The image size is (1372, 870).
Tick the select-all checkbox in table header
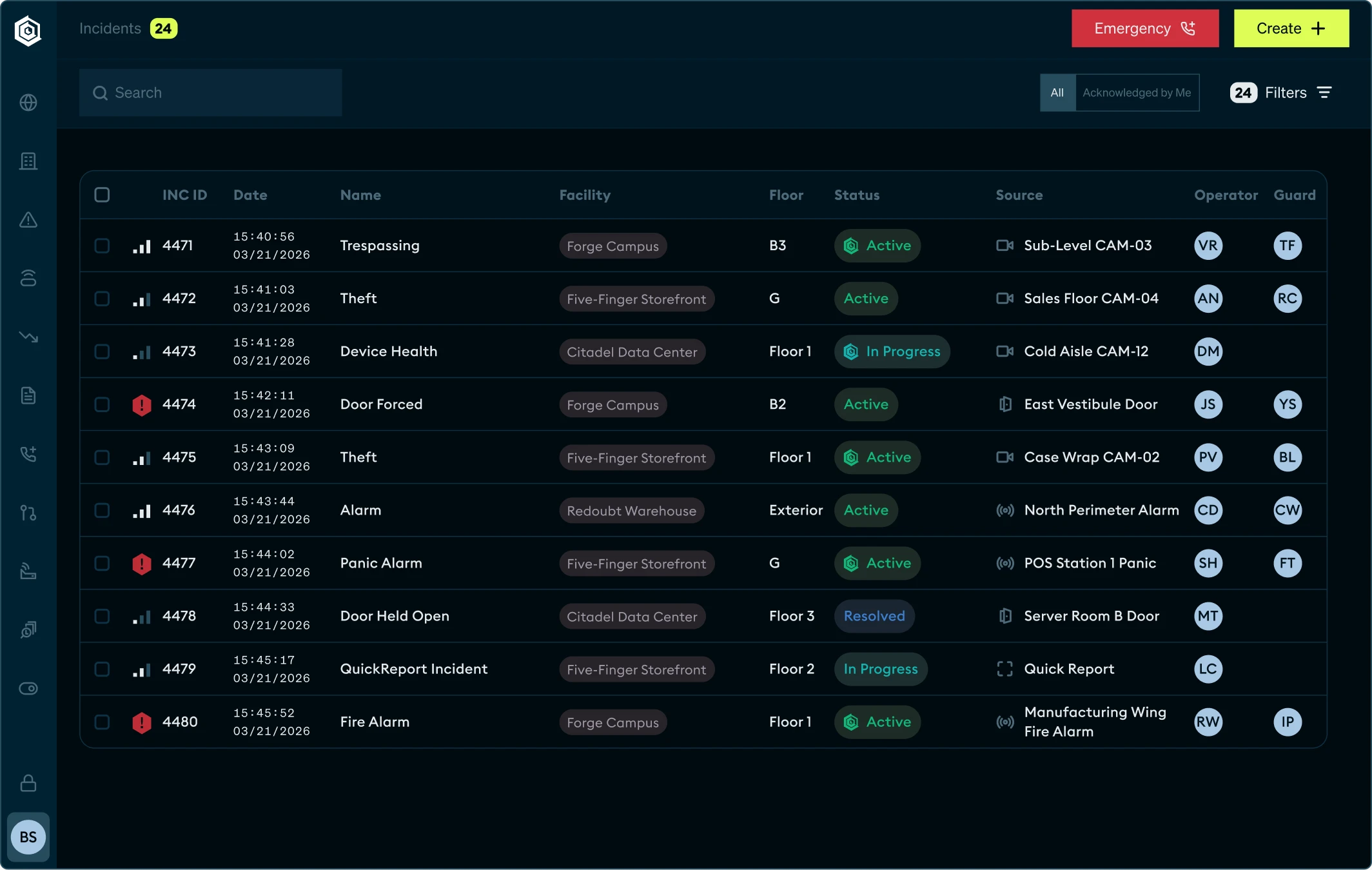(x=102, y=195)
